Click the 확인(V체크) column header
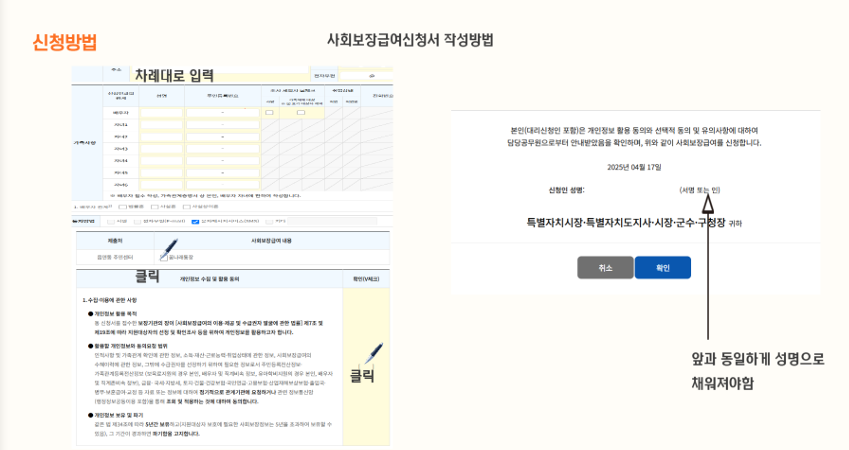The image size is (849, 450). point(366,279)
